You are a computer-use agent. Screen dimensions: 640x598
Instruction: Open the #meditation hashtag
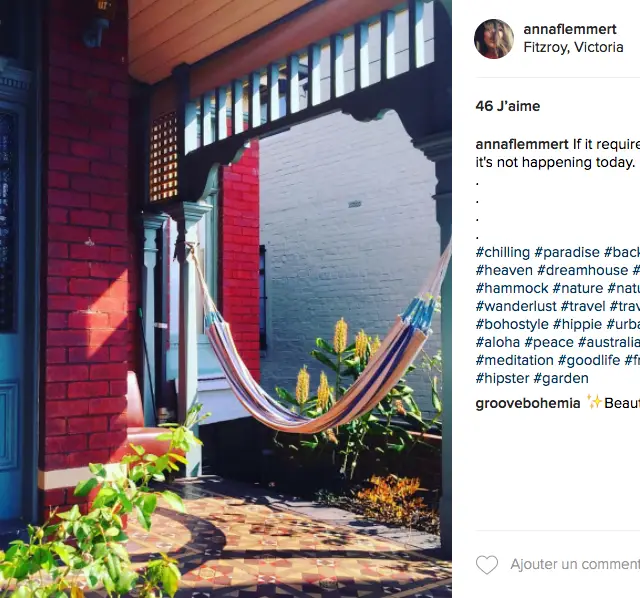(x=515, y=360)
